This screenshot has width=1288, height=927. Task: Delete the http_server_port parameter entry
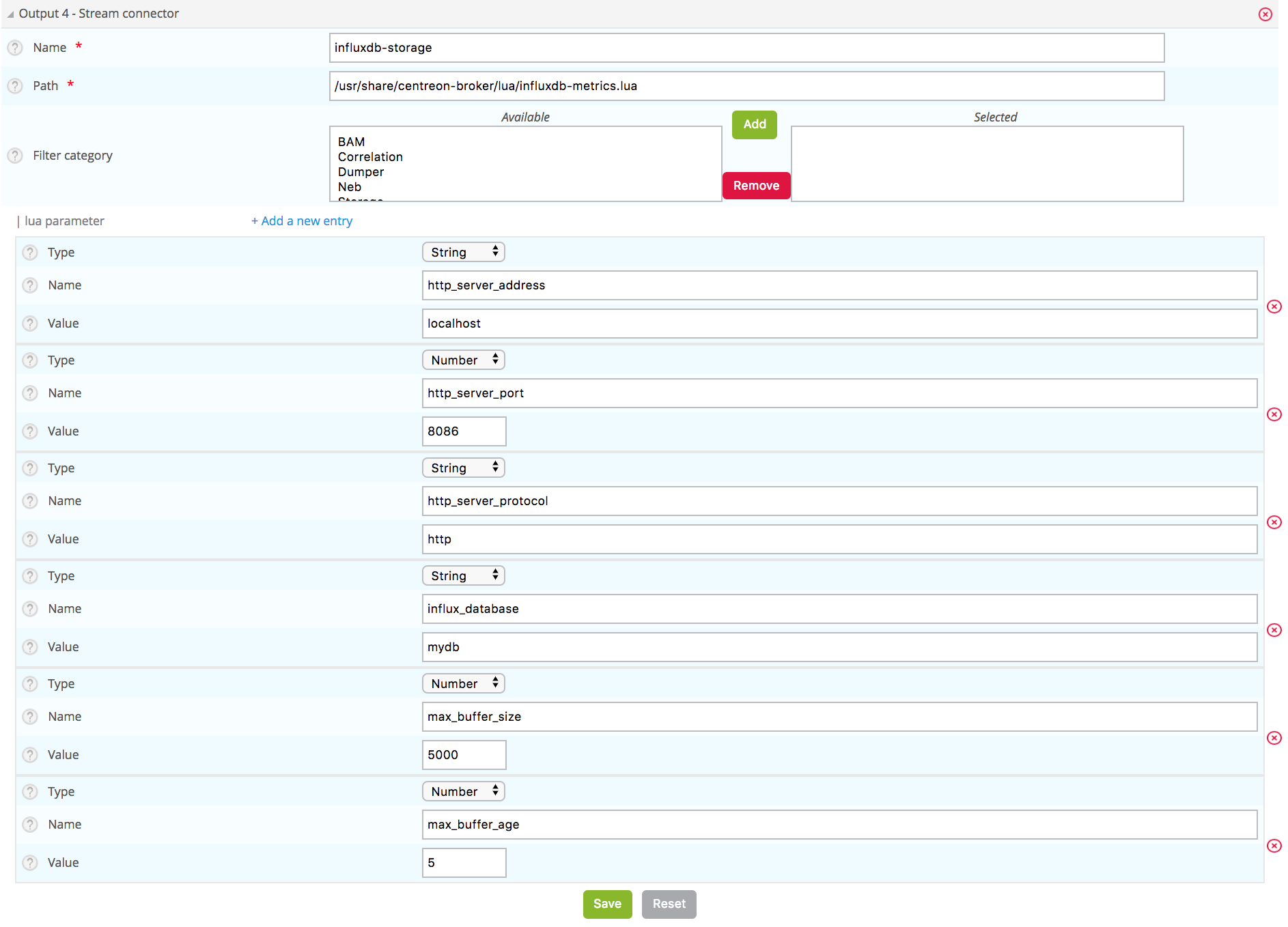[1274, 414]
